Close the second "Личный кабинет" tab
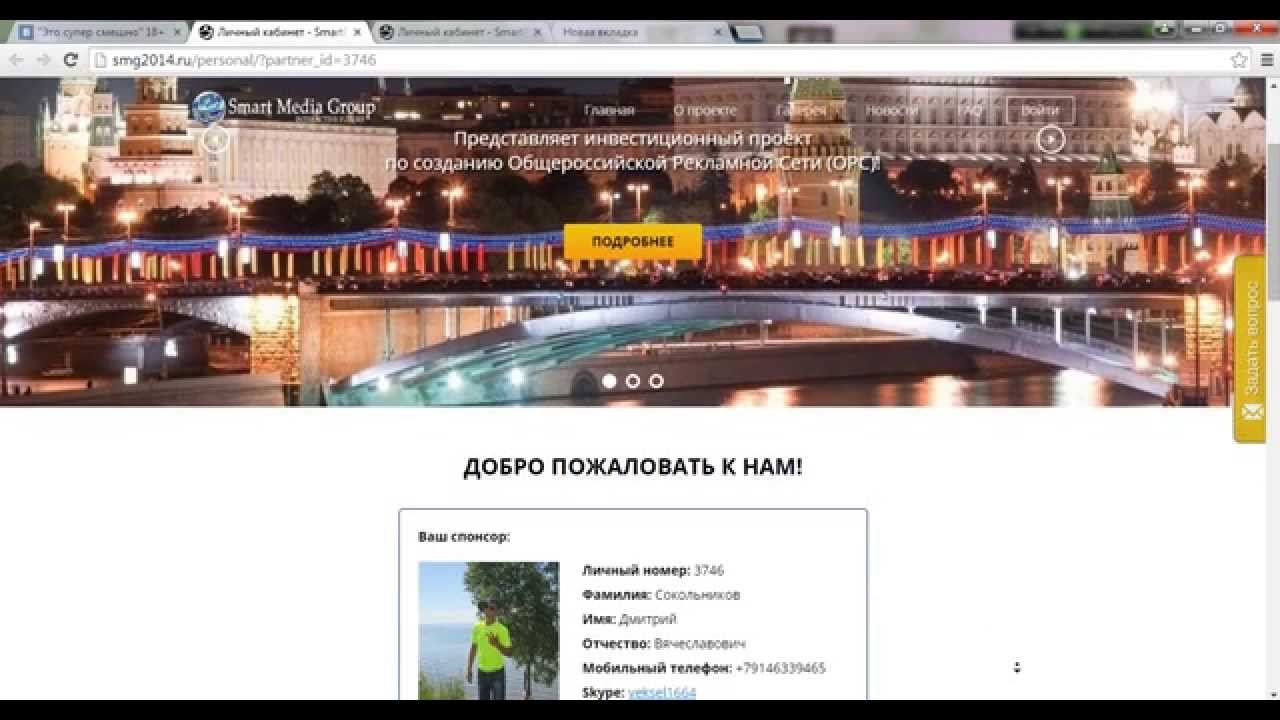The height and width of the screenshot is (720, 1280). (x=537, y=32)
